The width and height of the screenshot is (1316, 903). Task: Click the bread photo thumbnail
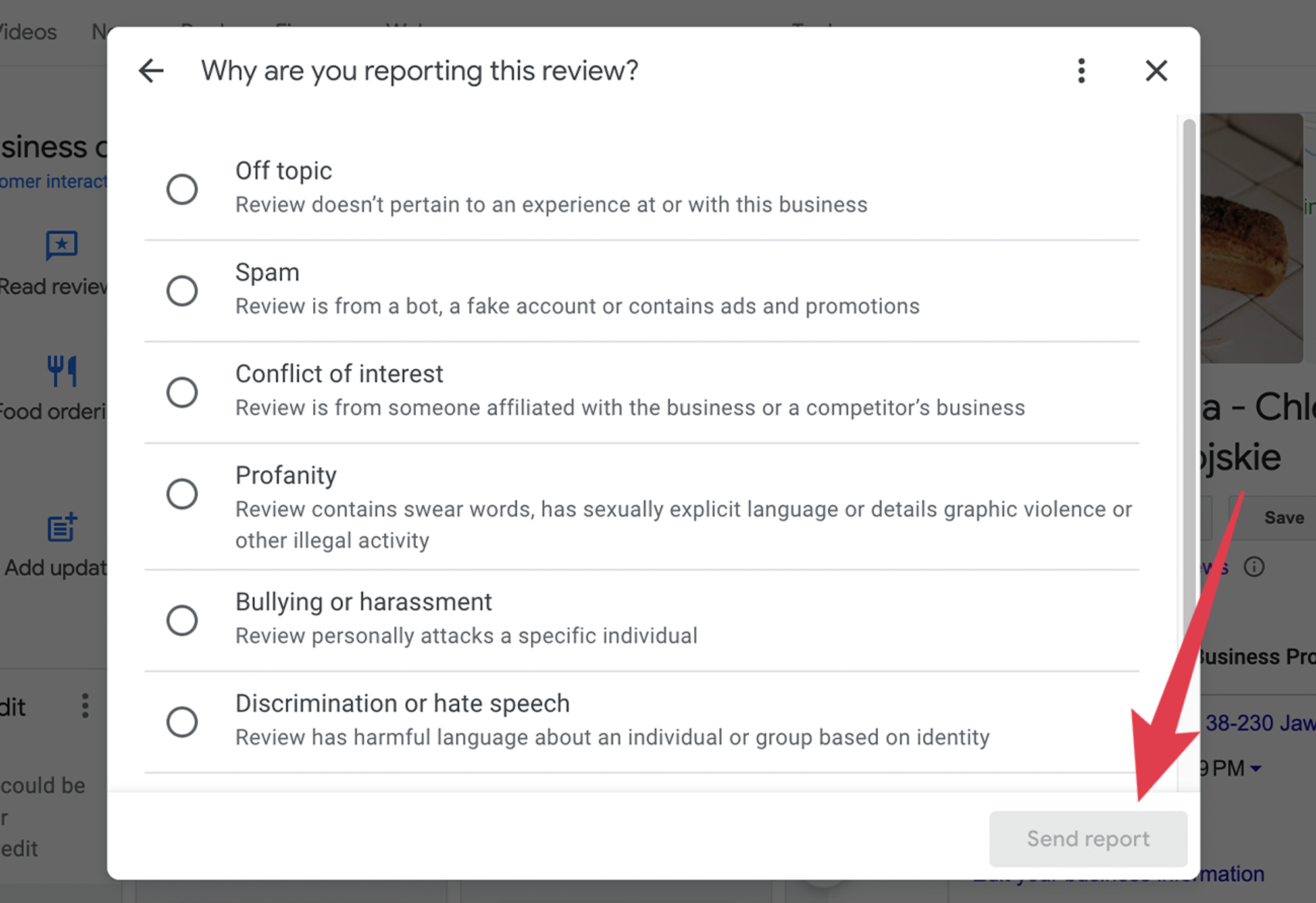pyautogui.click(x=1250, y=237)
